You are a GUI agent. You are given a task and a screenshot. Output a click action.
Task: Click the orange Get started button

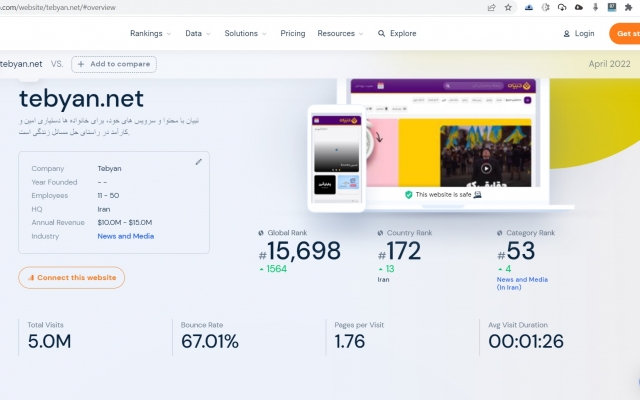(624, 33)
